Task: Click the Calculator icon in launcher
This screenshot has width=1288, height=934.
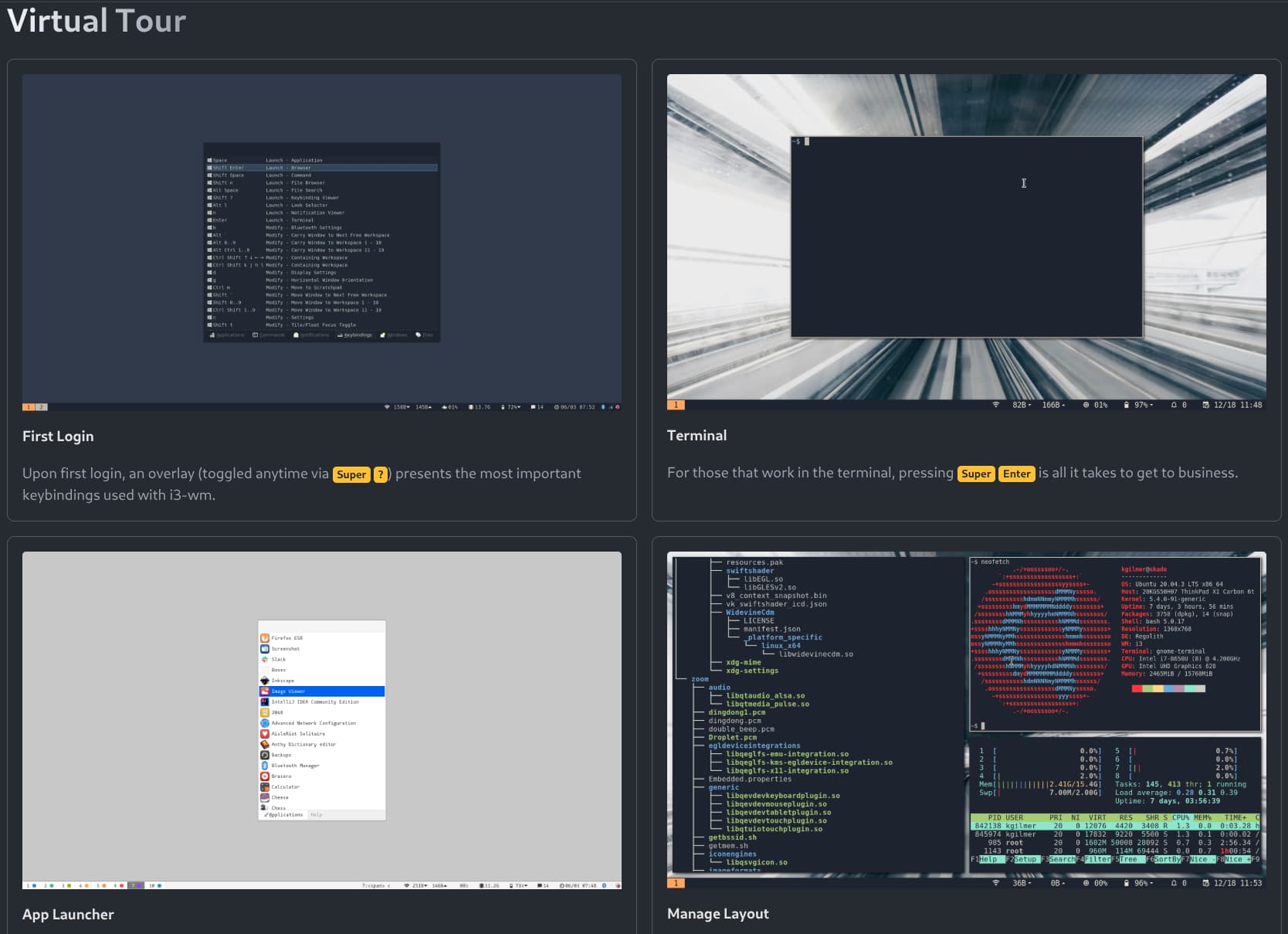Action: (x=265, y=786)
